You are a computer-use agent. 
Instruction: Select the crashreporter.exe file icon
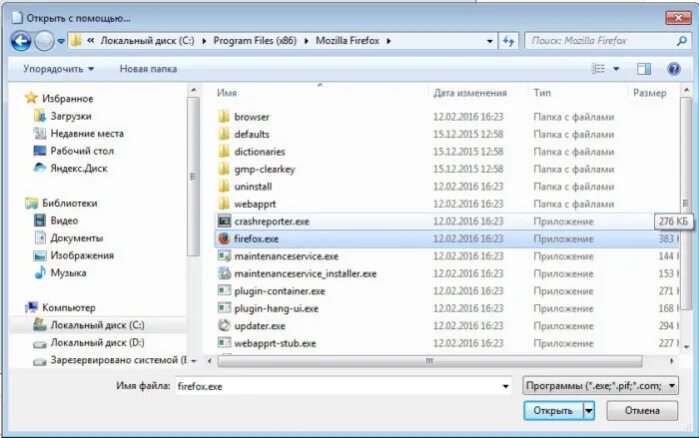(224, 221)
